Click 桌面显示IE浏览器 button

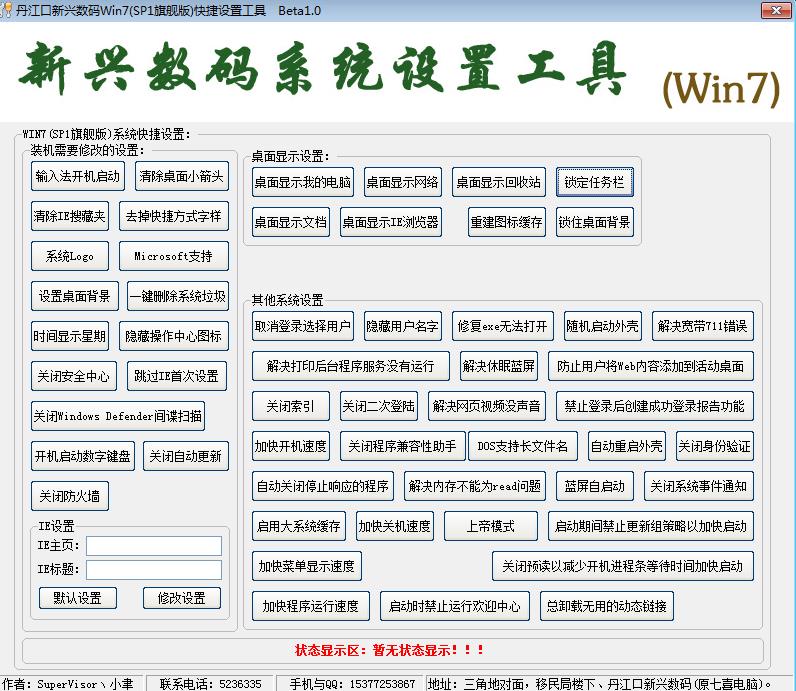pyautogui.click(x=390, y=222)
